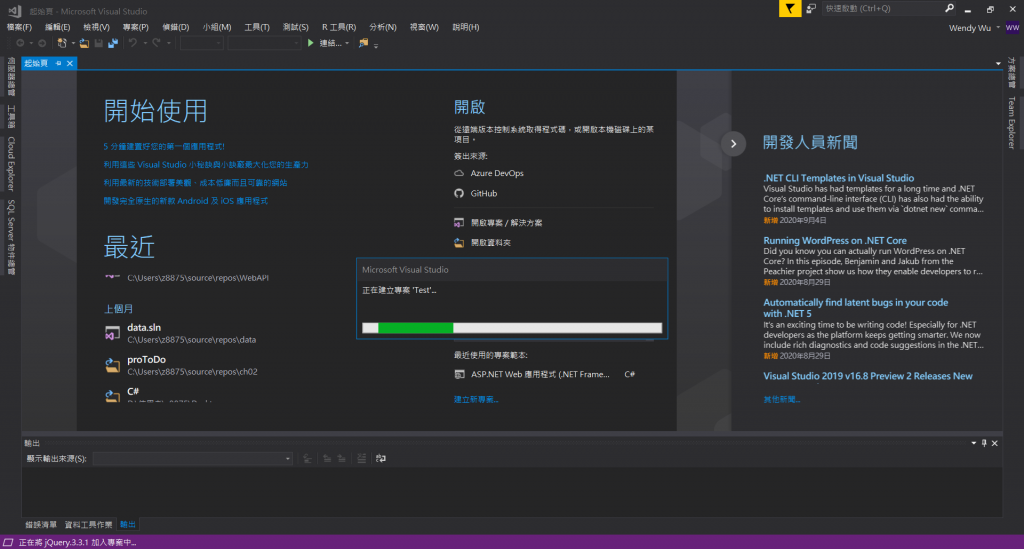Open the Output panel window position dropdown
This screenshot has width=1024, height=549.
[974, 443]
